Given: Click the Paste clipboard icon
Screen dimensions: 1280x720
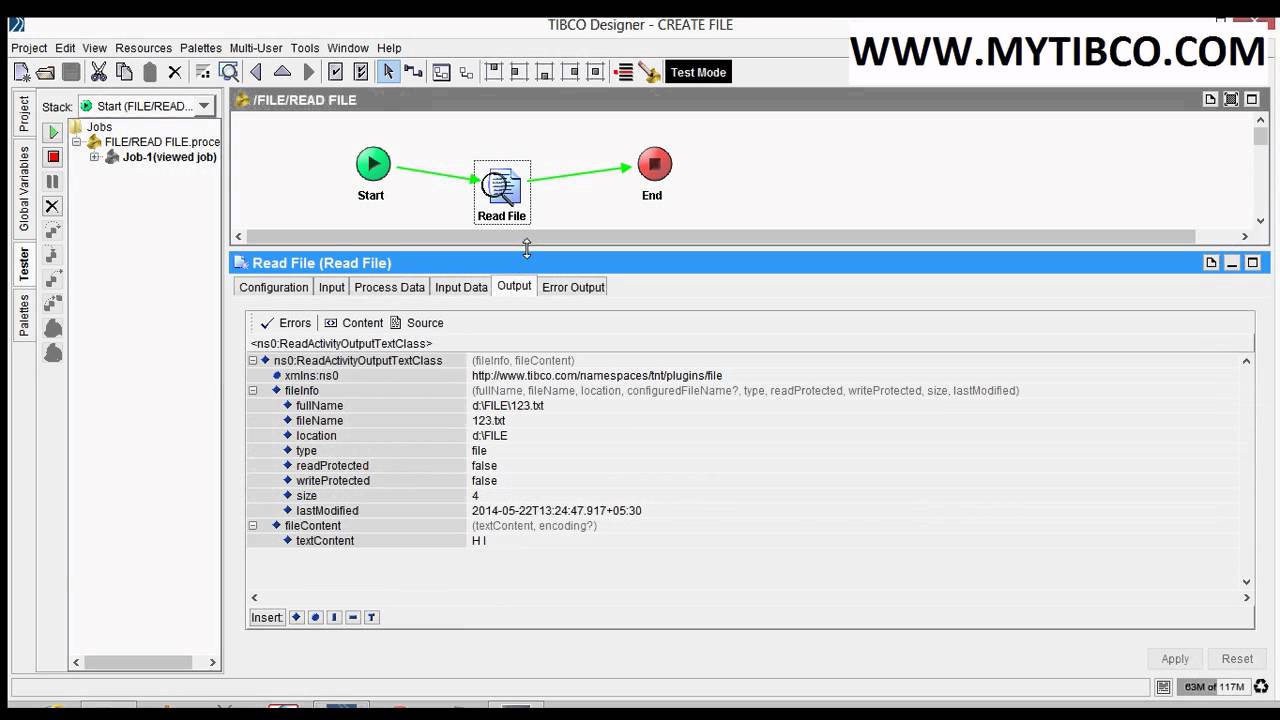Looking at the screenshot, I should pyautogui.click(x=150, y=72).
